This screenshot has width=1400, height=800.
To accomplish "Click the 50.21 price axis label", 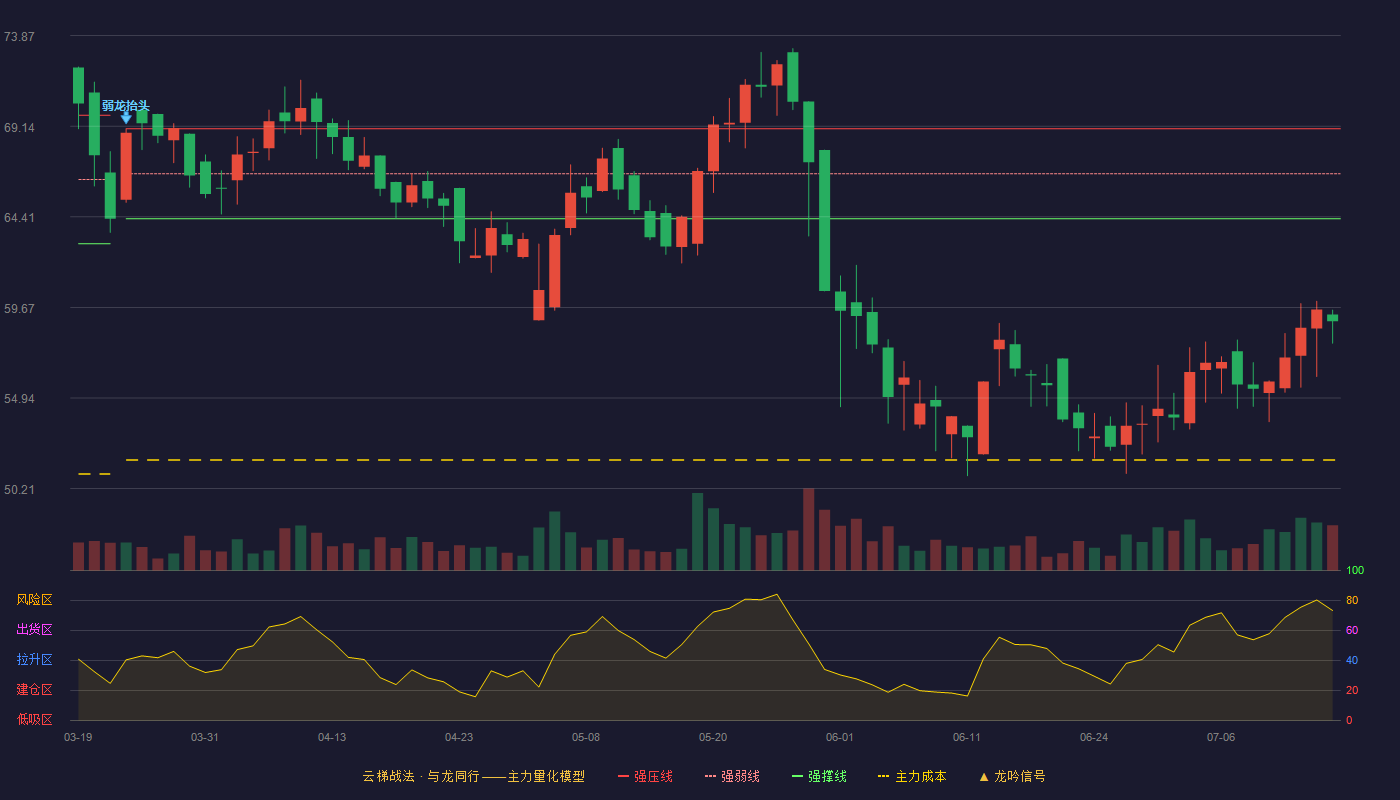I will click(x=19, y=490).
